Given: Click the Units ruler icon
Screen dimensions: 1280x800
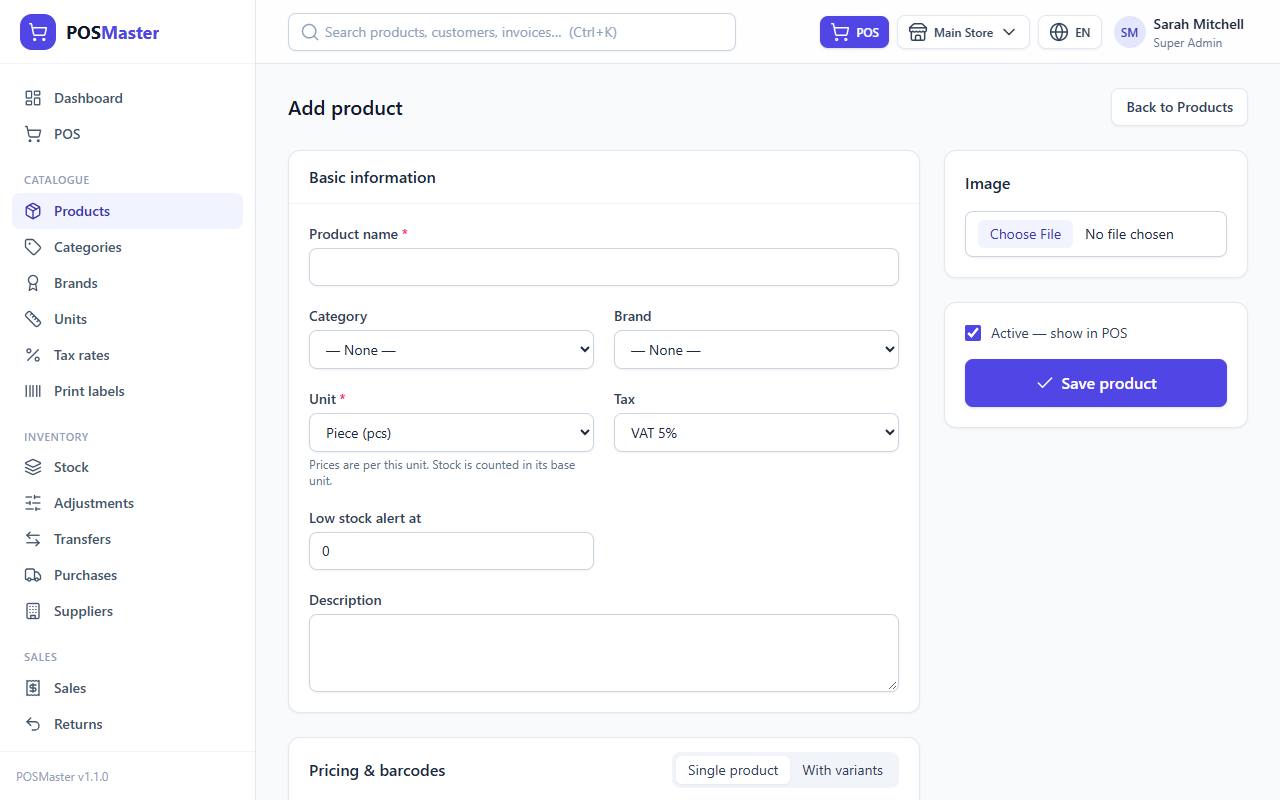Looking at the screenshot, I should pyautogui.click(x=33, y=319).
